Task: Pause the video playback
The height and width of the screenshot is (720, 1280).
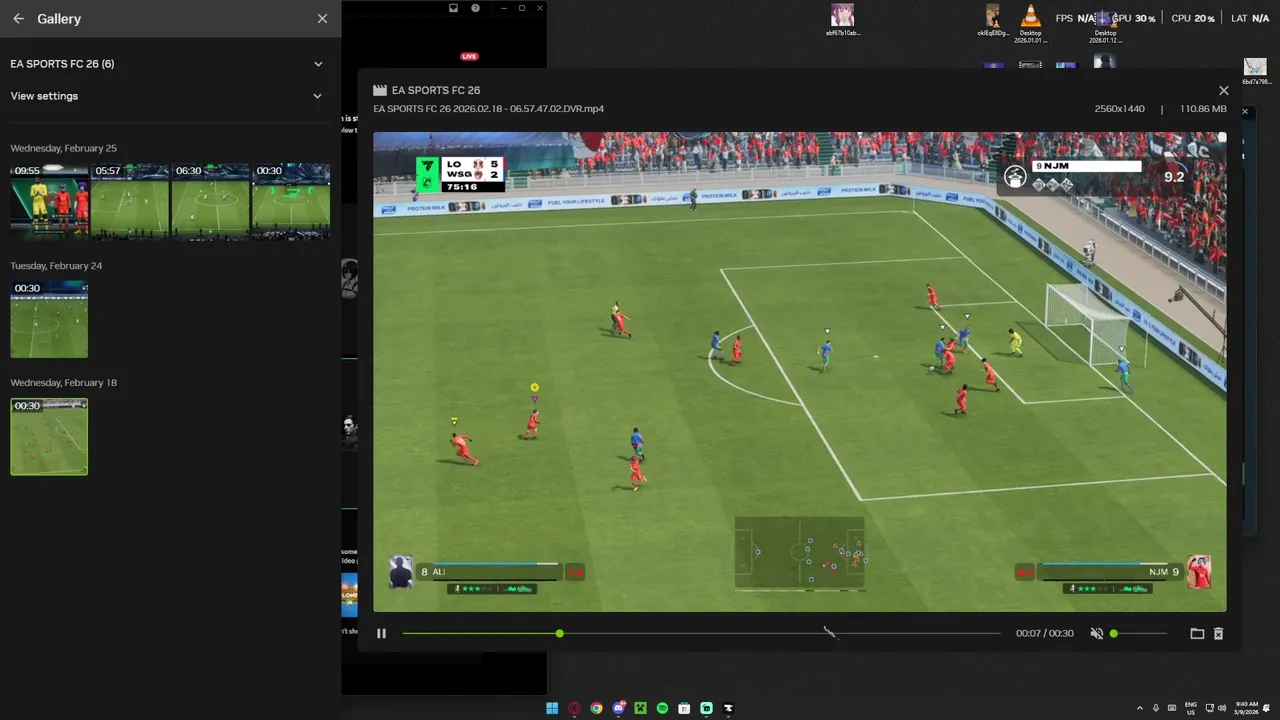Action: pos(381,633)
